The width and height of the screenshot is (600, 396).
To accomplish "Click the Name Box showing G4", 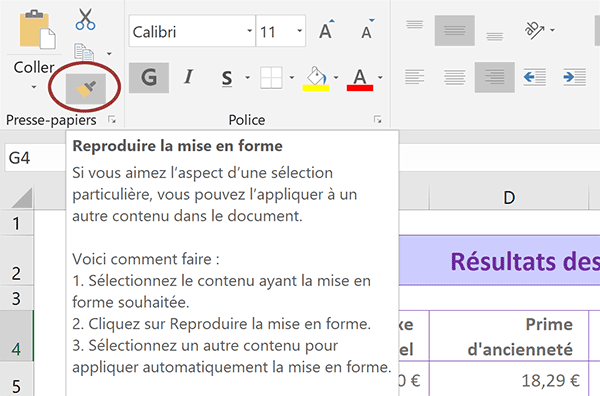I will pos(35,158).
